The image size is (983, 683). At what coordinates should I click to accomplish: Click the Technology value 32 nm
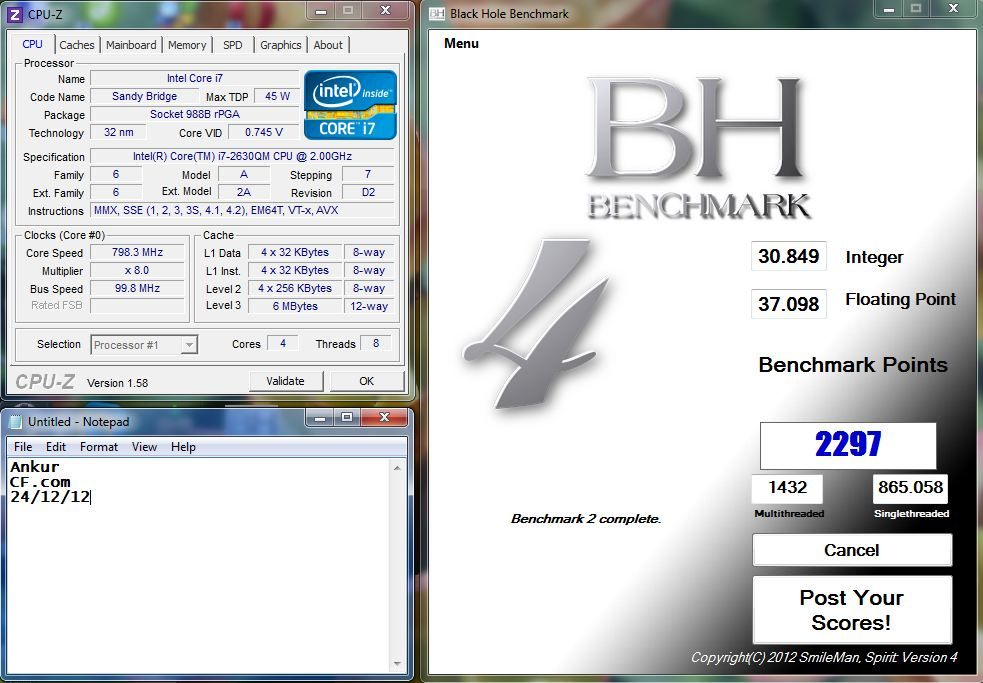pos(118,132)
